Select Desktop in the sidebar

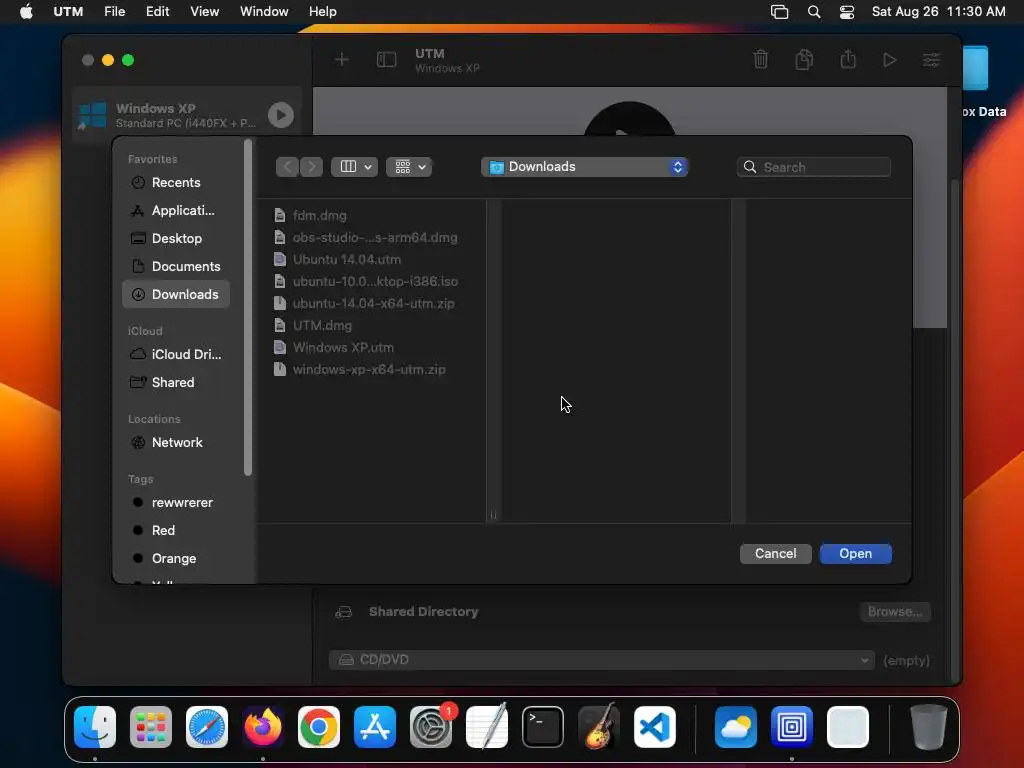[x=176, y=238]
